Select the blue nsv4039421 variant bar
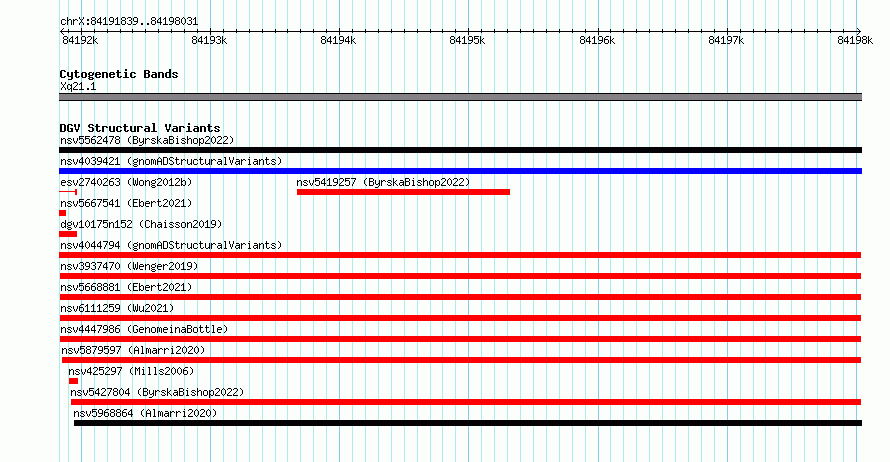This screenshot has width=890, height=462. tap(460, 171)
